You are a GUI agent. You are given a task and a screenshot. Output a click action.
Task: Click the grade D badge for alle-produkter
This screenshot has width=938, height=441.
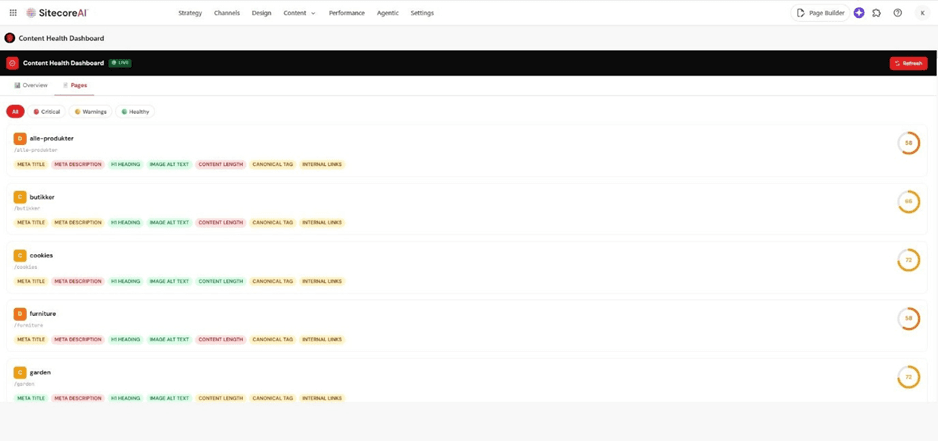click(x=20, y=138)
